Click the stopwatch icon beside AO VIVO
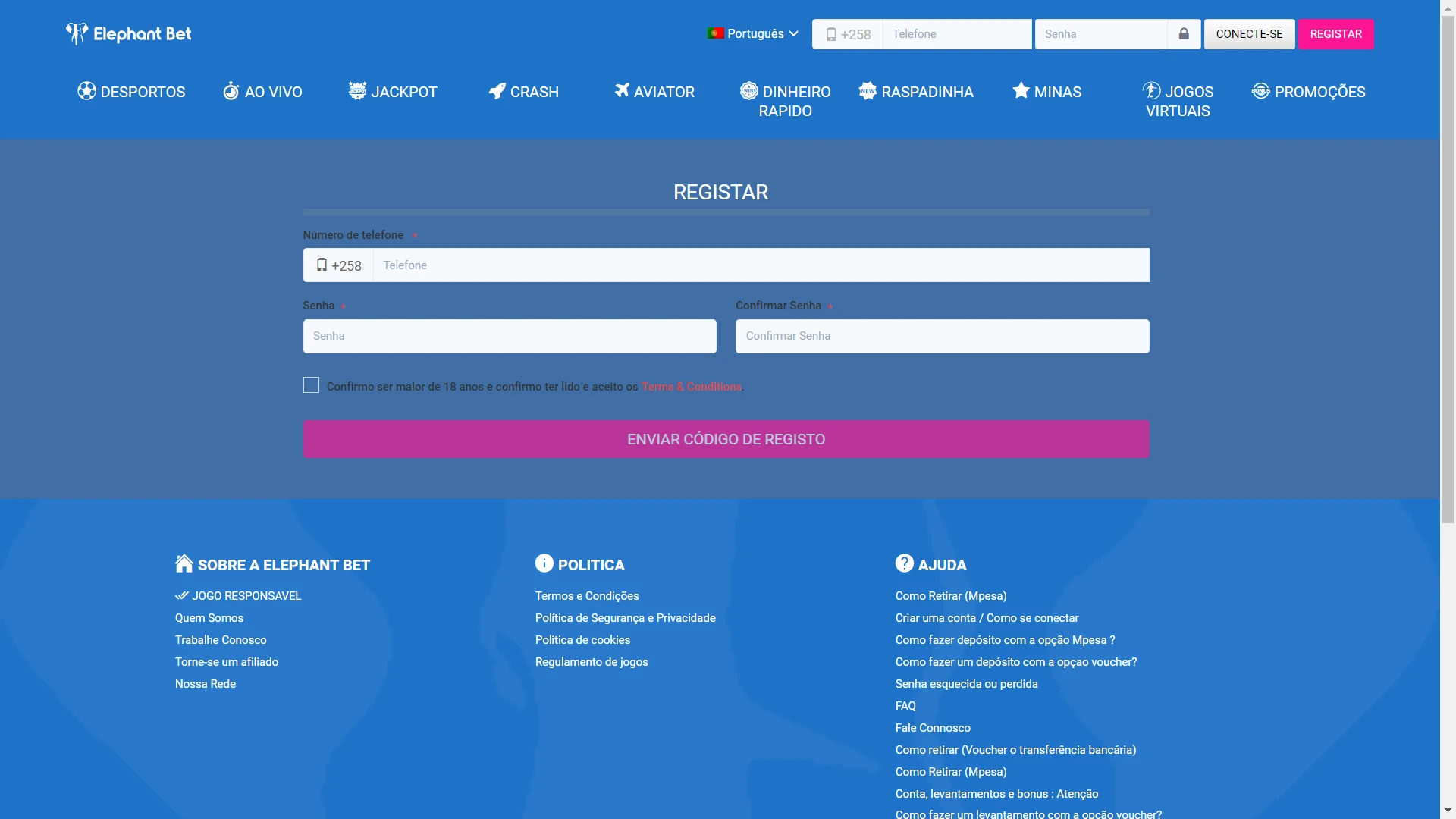1456x819 pixels. (x=231, y=91)
